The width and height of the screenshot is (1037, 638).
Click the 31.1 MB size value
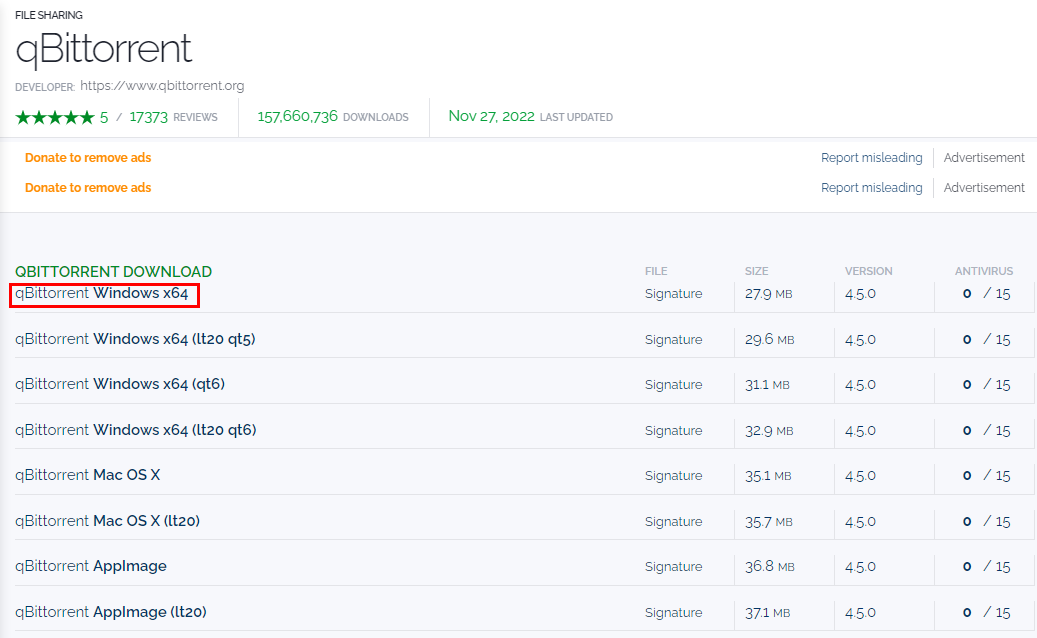coord(767,385)
